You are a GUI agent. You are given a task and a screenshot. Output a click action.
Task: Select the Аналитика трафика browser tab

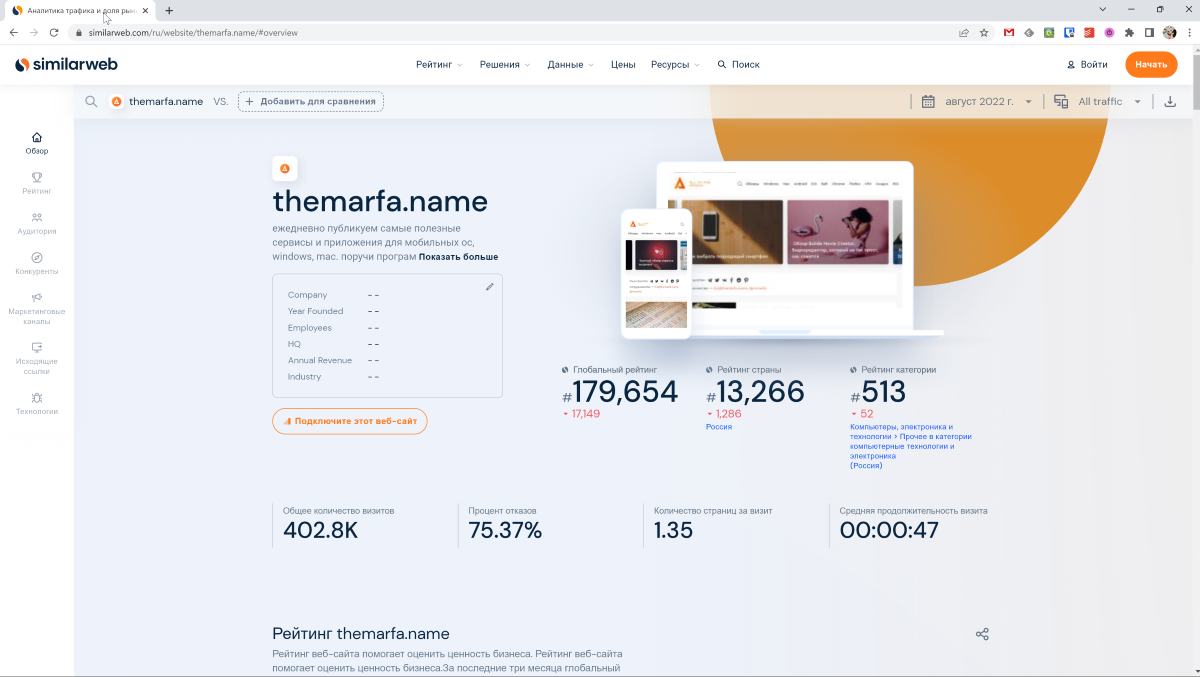[78, 10]
